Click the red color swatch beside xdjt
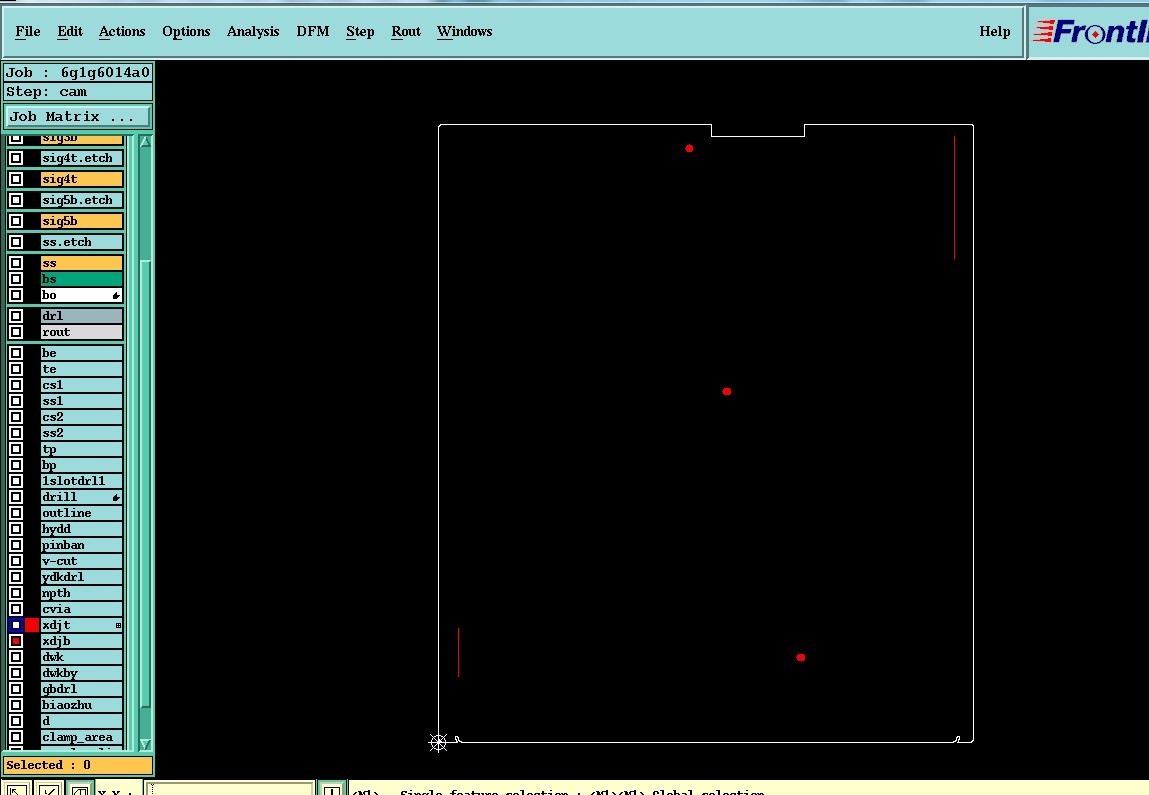The width and height of the screenshot is (1149, 795). coord(32,625)
